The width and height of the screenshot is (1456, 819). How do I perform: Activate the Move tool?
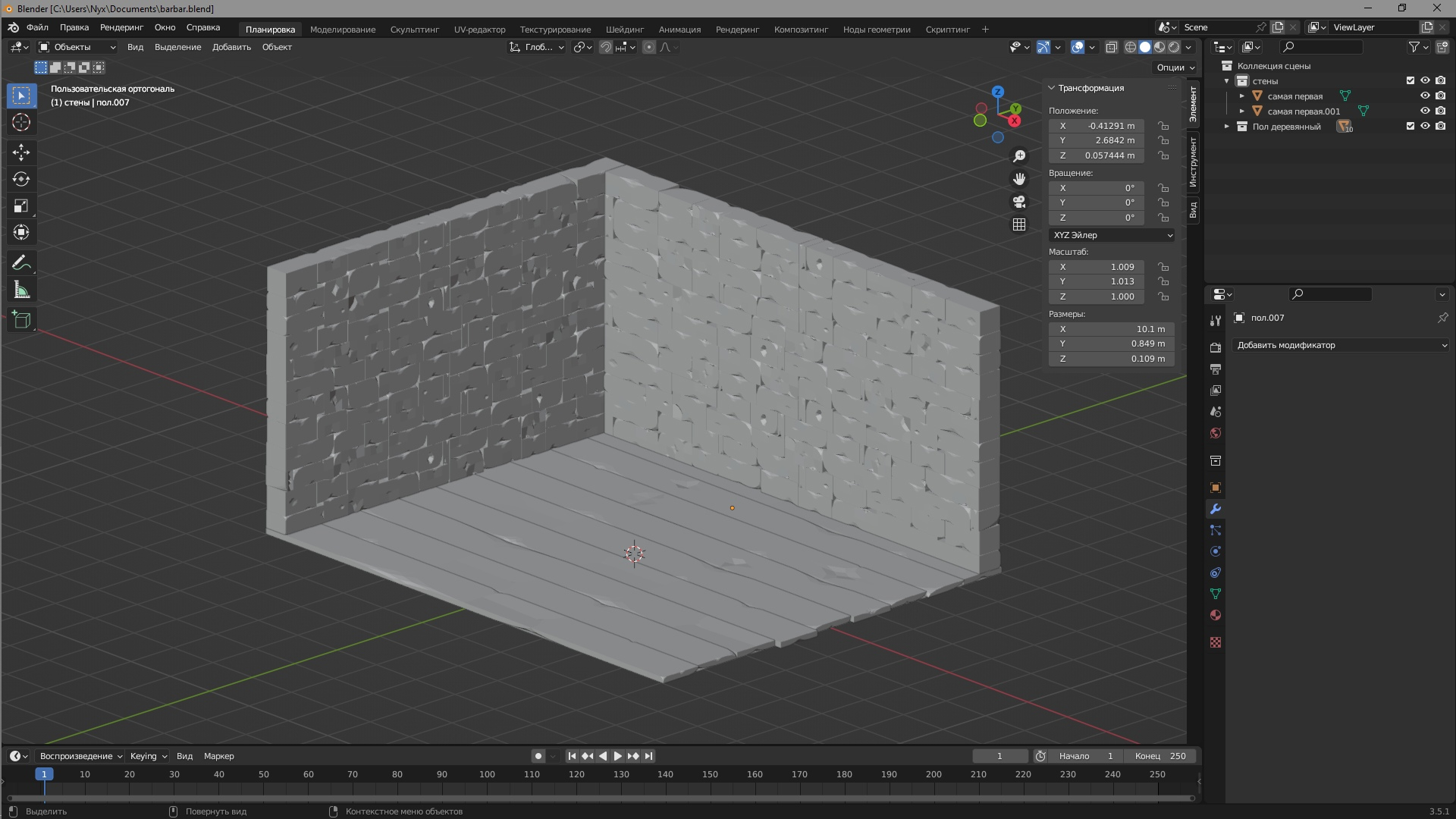21,152
